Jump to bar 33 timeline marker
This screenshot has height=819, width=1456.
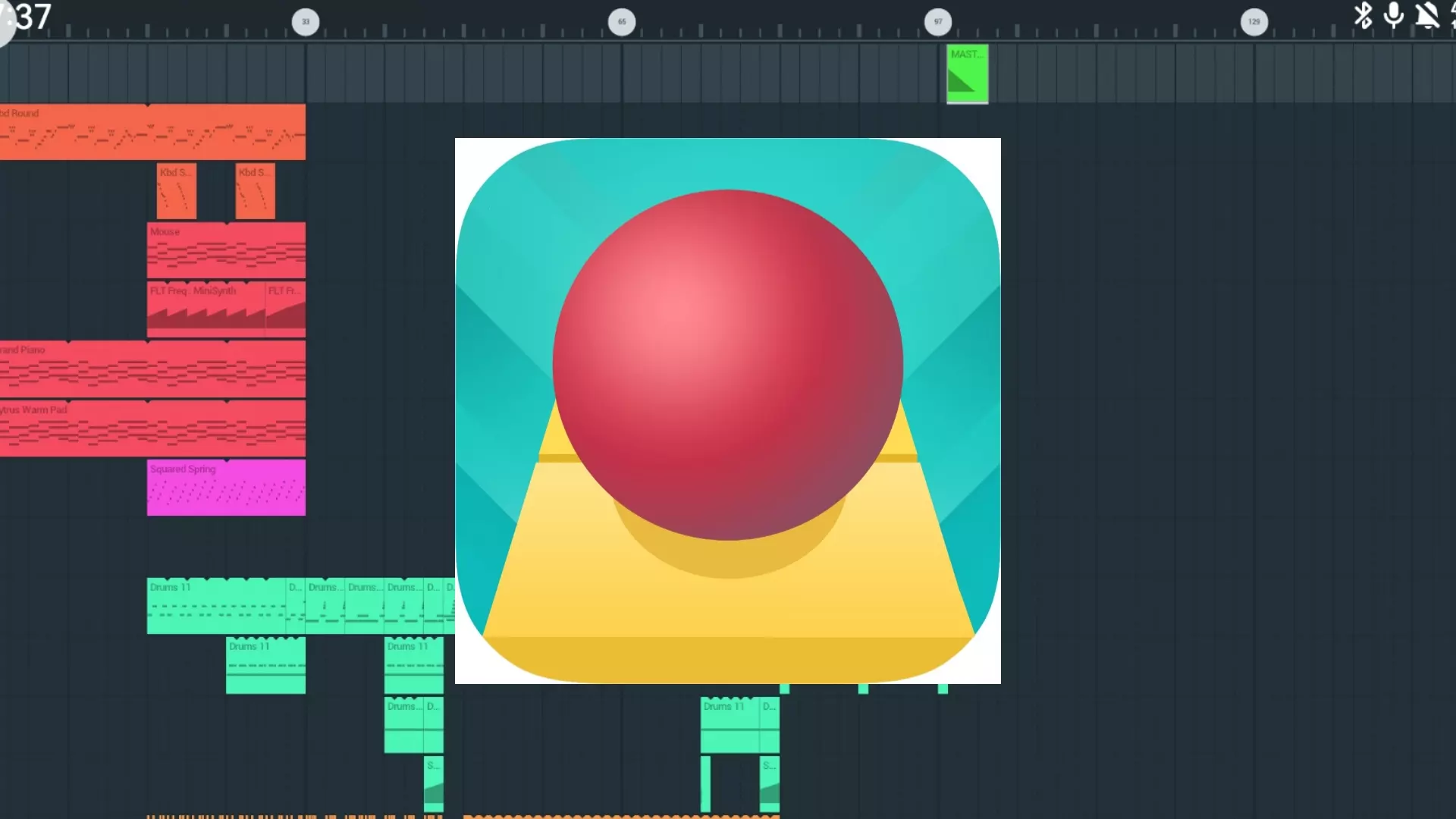[x=306, y=22]
